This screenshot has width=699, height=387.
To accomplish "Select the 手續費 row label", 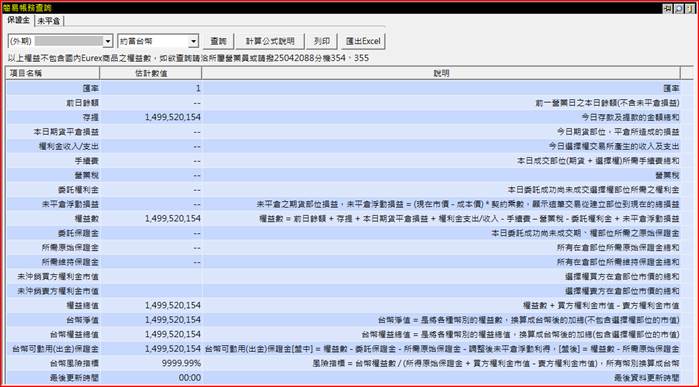I will tap(87, 161).
